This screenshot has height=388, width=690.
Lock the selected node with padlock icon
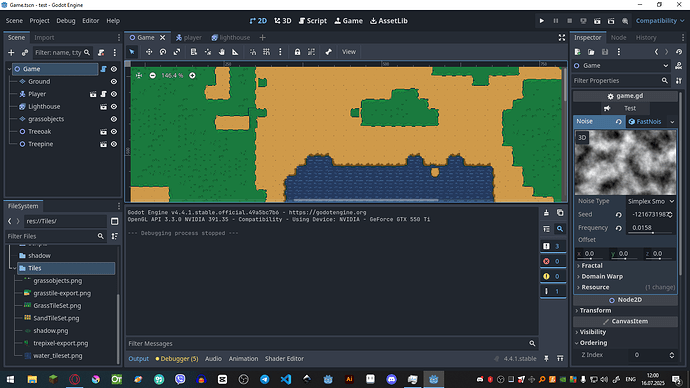point(297,52)
